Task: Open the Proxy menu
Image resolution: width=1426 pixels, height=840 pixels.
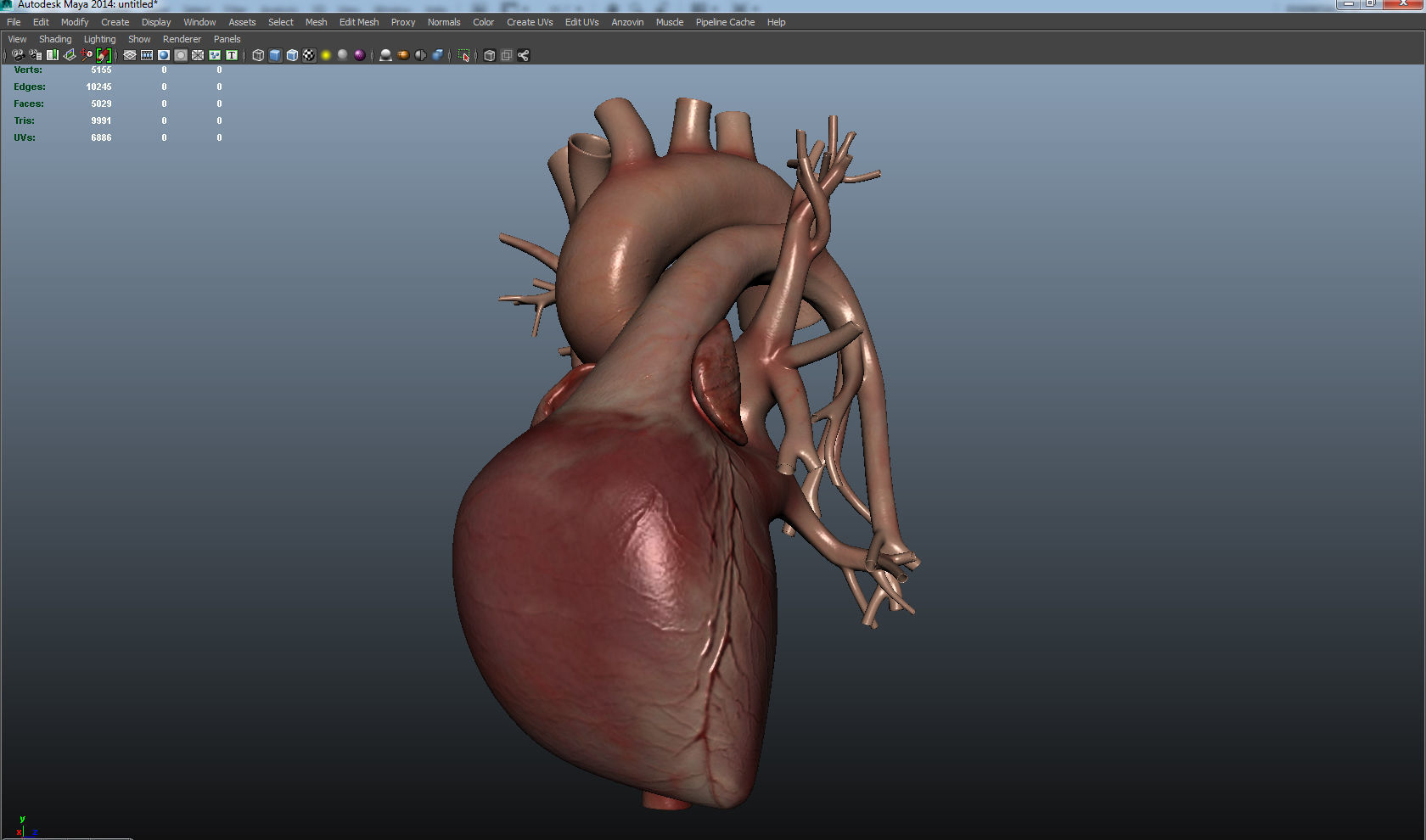Action: tap(403, 22)
